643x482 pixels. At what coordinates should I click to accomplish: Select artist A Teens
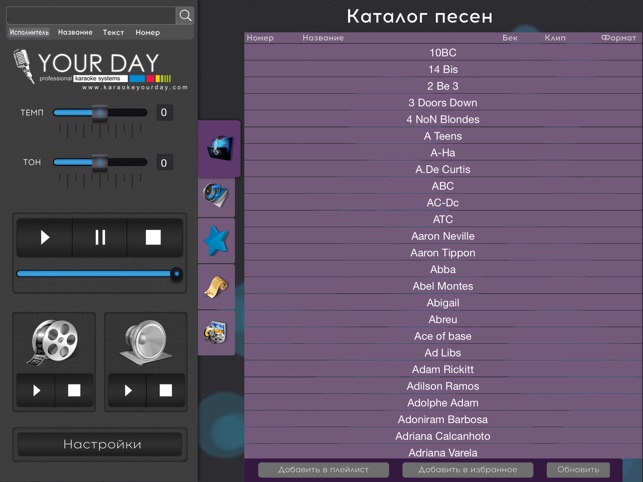tap(443, 136)
